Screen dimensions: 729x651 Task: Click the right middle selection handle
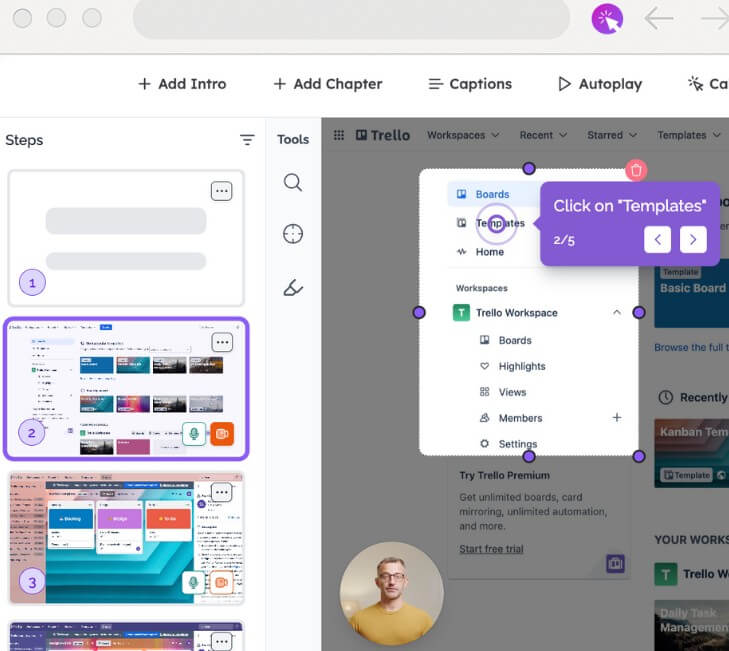(x=639, y=312)
